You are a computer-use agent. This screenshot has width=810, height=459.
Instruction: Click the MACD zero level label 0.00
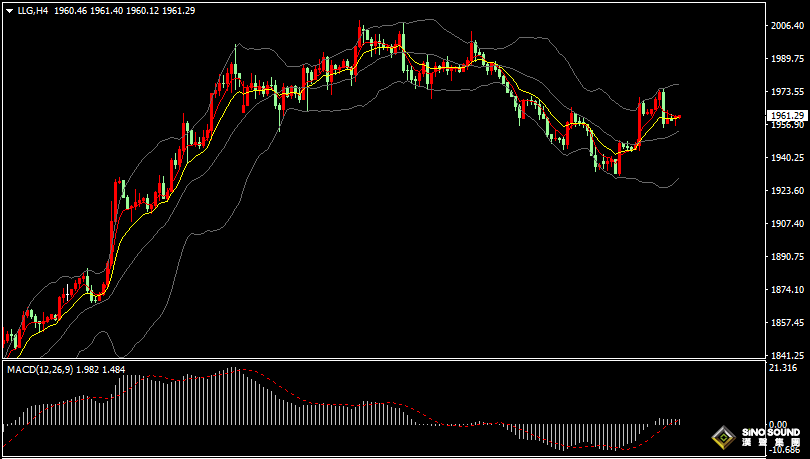point(778,424)
